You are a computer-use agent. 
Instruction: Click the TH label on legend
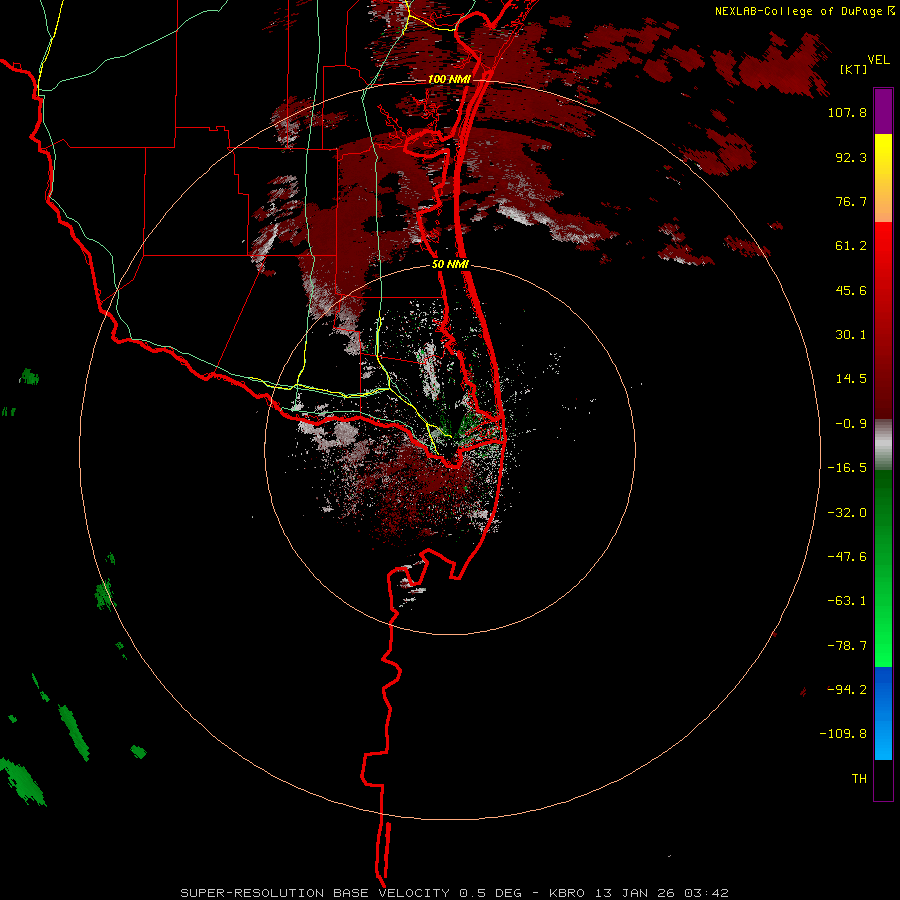[x=859, y=779]
